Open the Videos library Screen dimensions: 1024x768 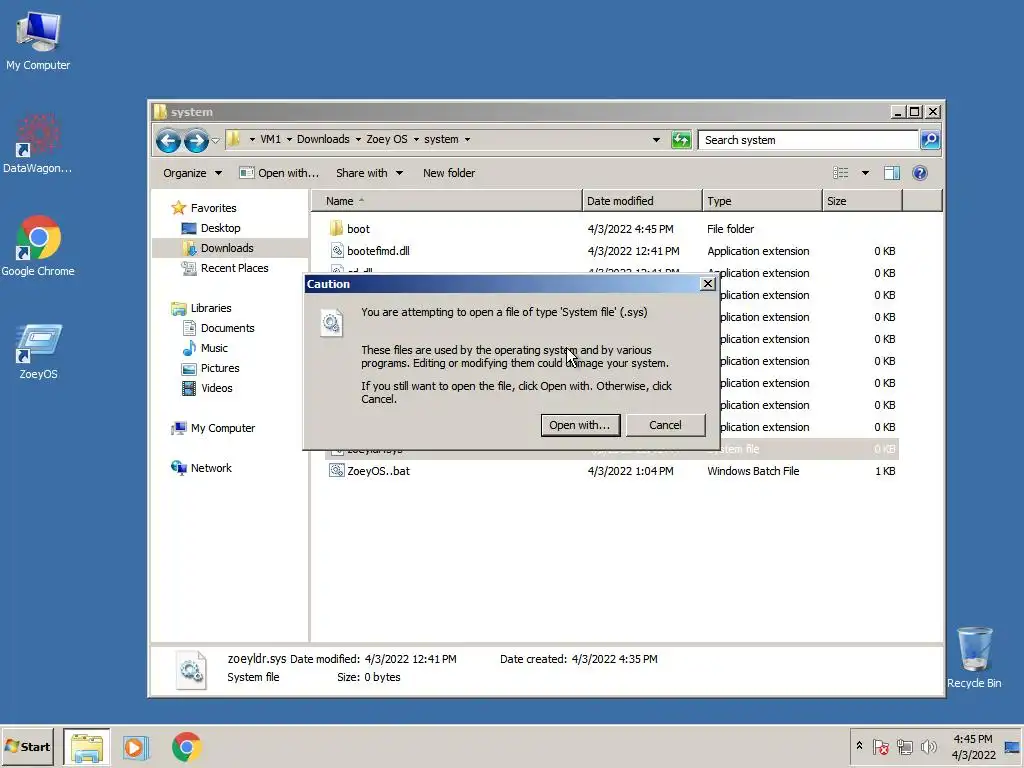207,388
